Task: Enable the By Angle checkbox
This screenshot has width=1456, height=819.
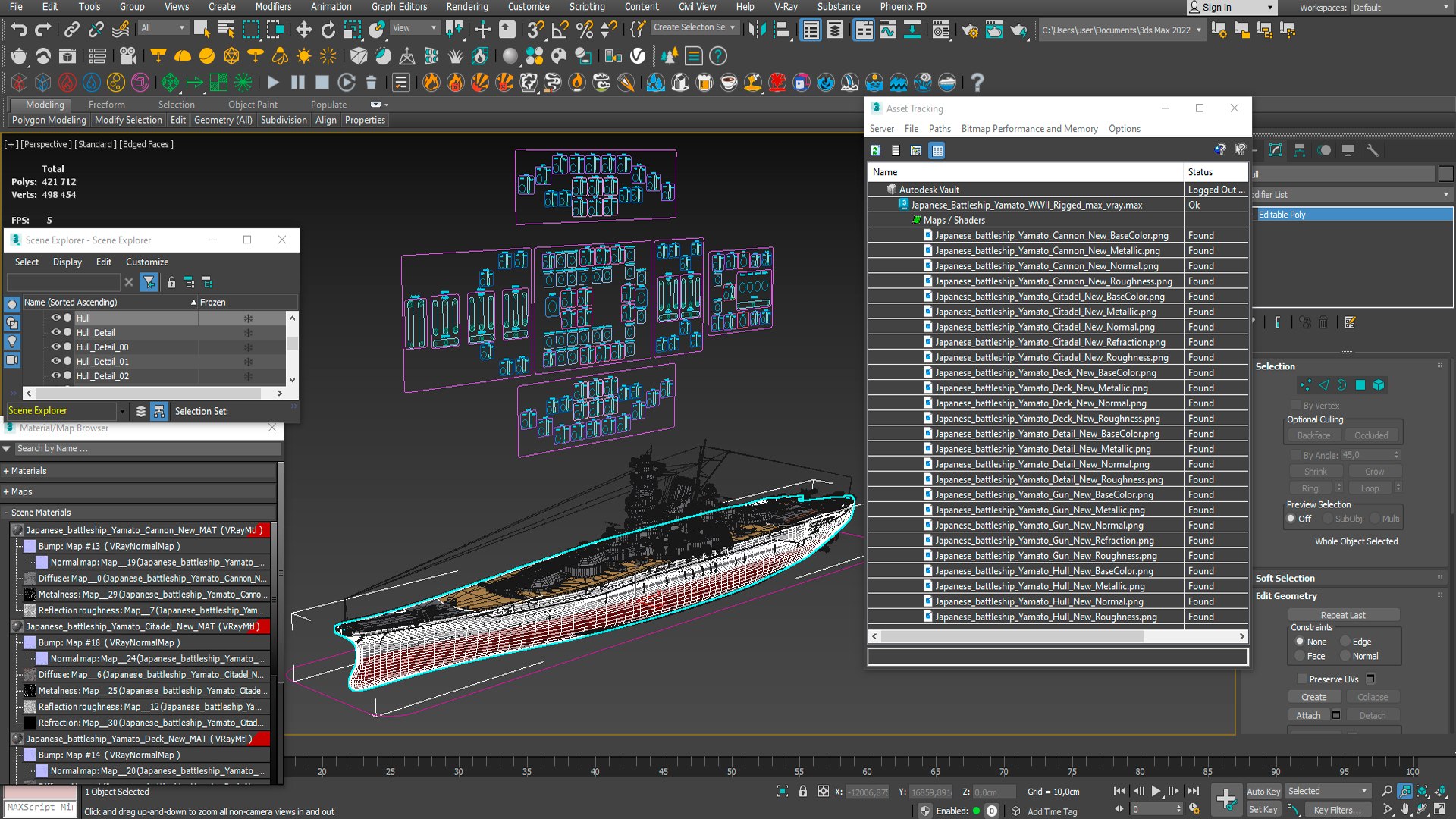Action: [x=1296, y=455]
